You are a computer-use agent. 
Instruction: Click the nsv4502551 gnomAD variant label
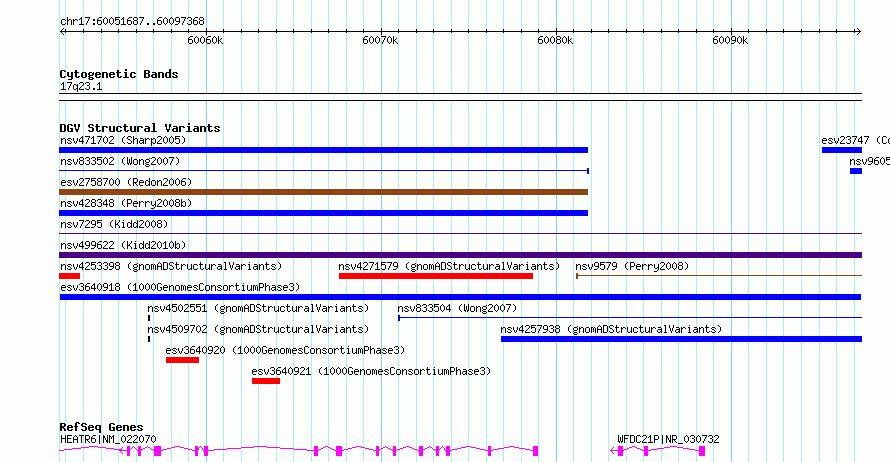click(x=258, y=308)
